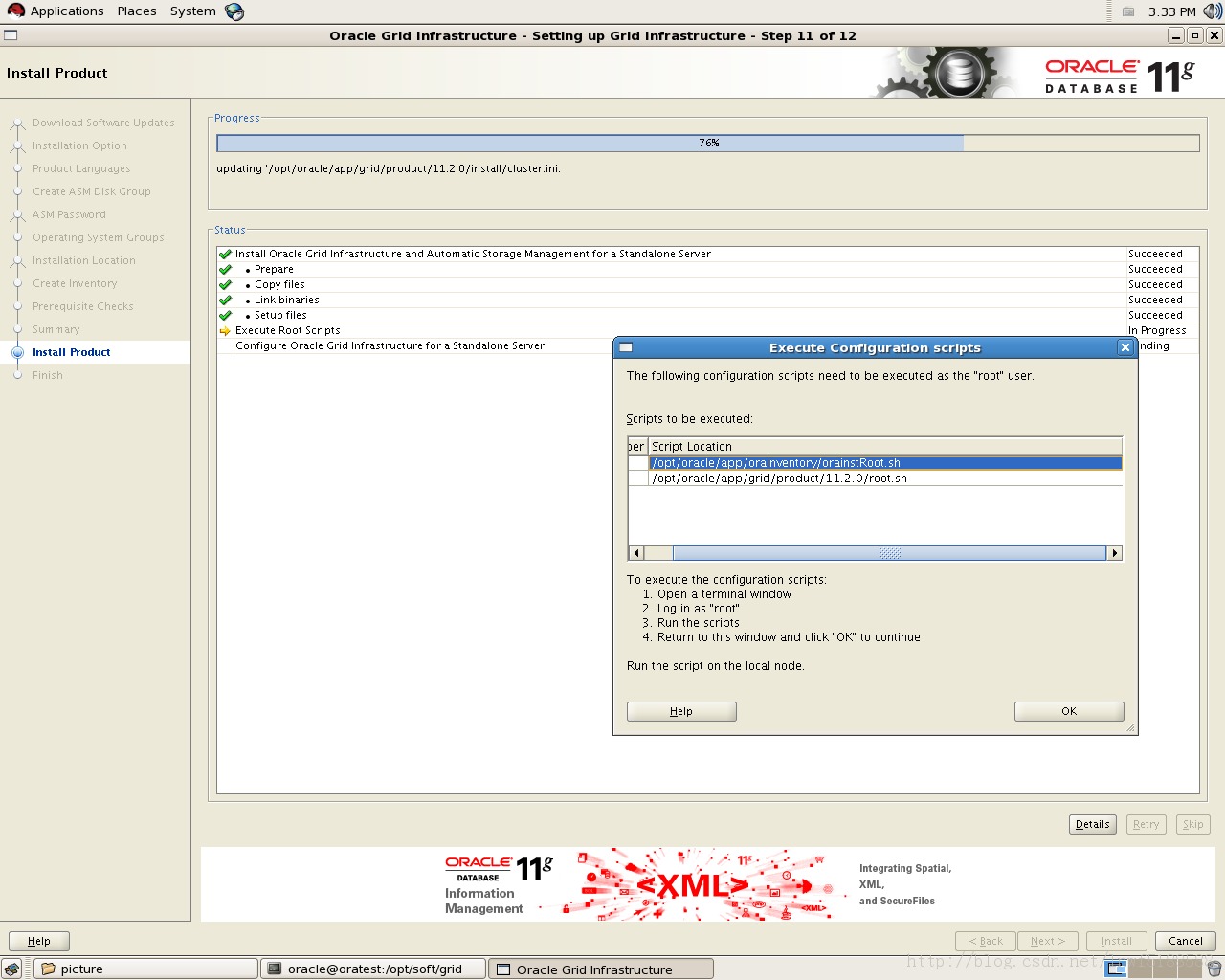
Task: Click green check icon beside Prepare
Action: click(226, 270)
